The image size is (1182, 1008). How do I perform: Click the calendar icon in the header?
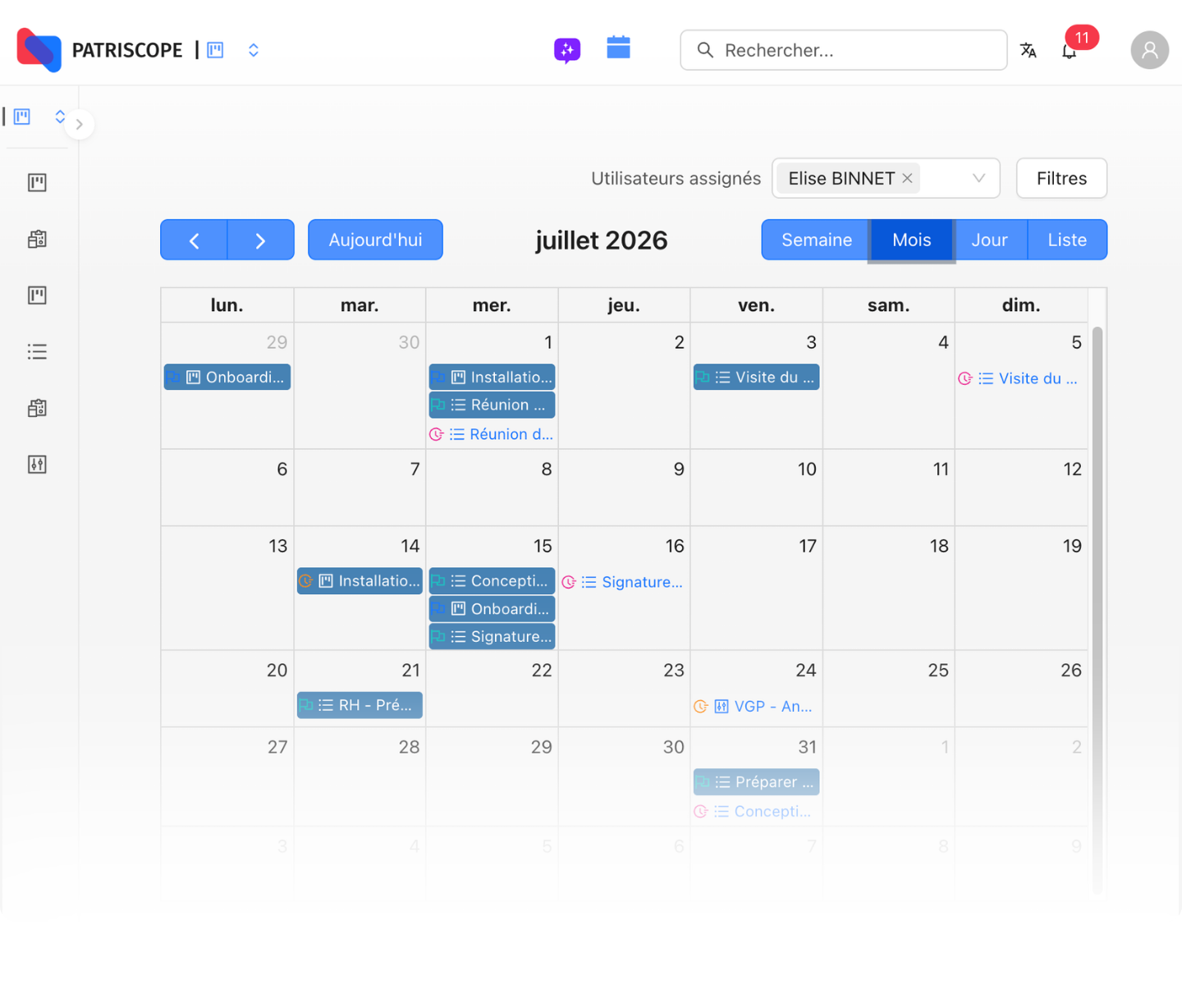click(618, 48)
